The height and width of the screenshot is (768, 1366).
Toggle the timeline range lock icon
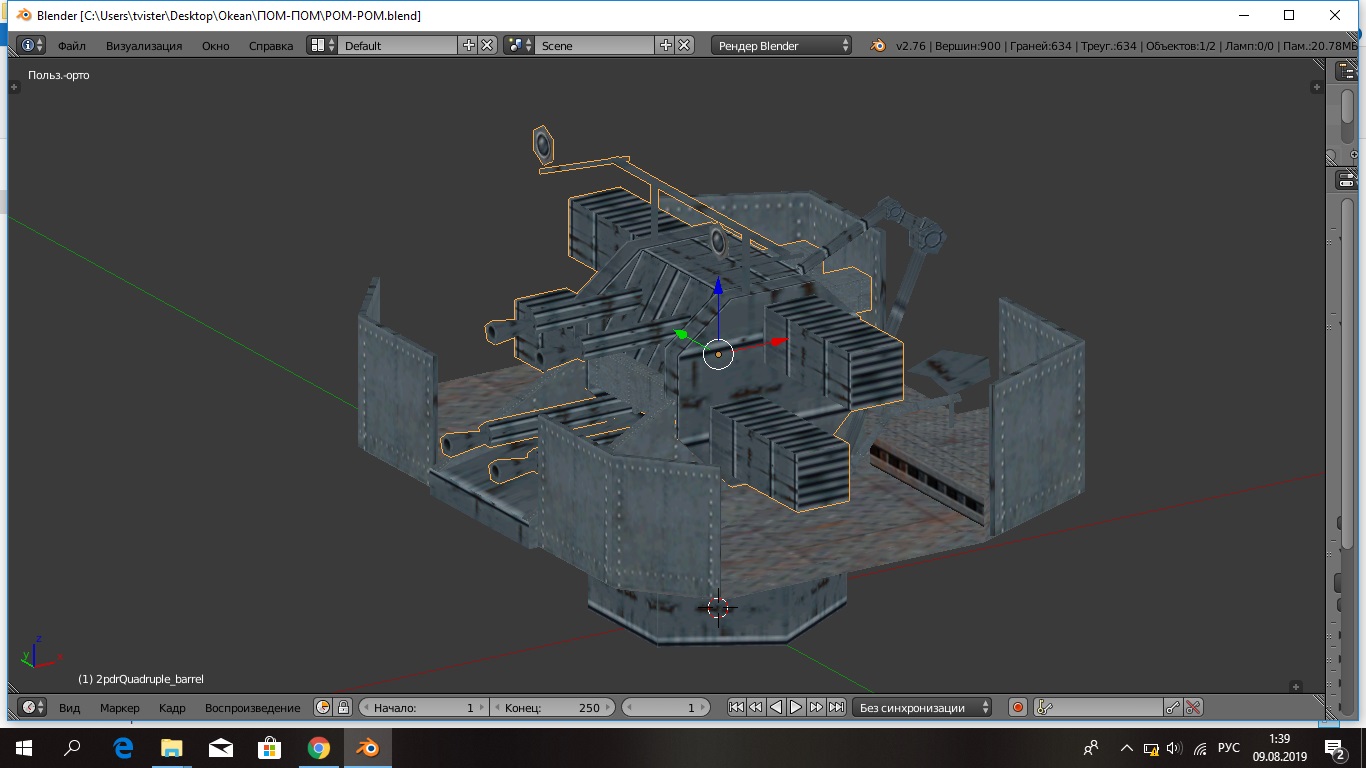(x=343, y=707)
